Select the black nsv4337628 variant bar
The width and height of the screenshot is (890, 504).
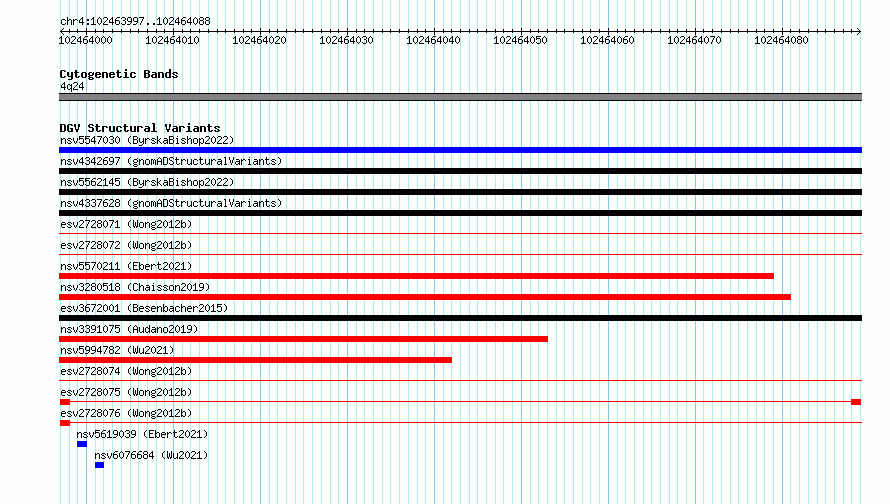pyautogui.click(x=460, y=213)
